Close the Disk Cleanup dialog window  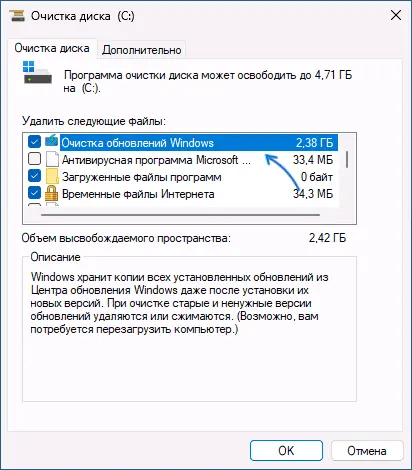(x=396, y=15)
